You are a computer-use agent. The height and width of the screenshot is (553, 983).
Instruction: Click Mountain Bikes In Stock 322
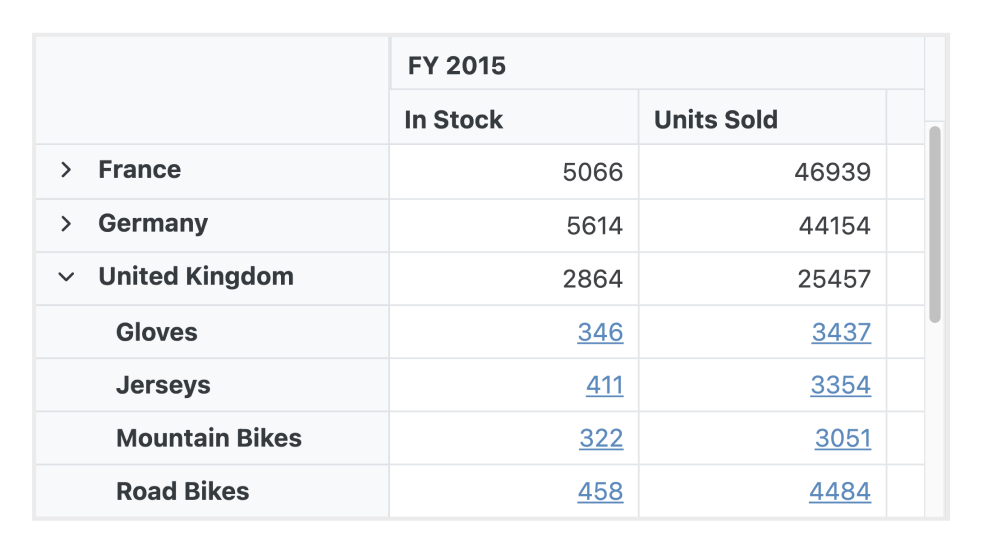tap(601, 438)
